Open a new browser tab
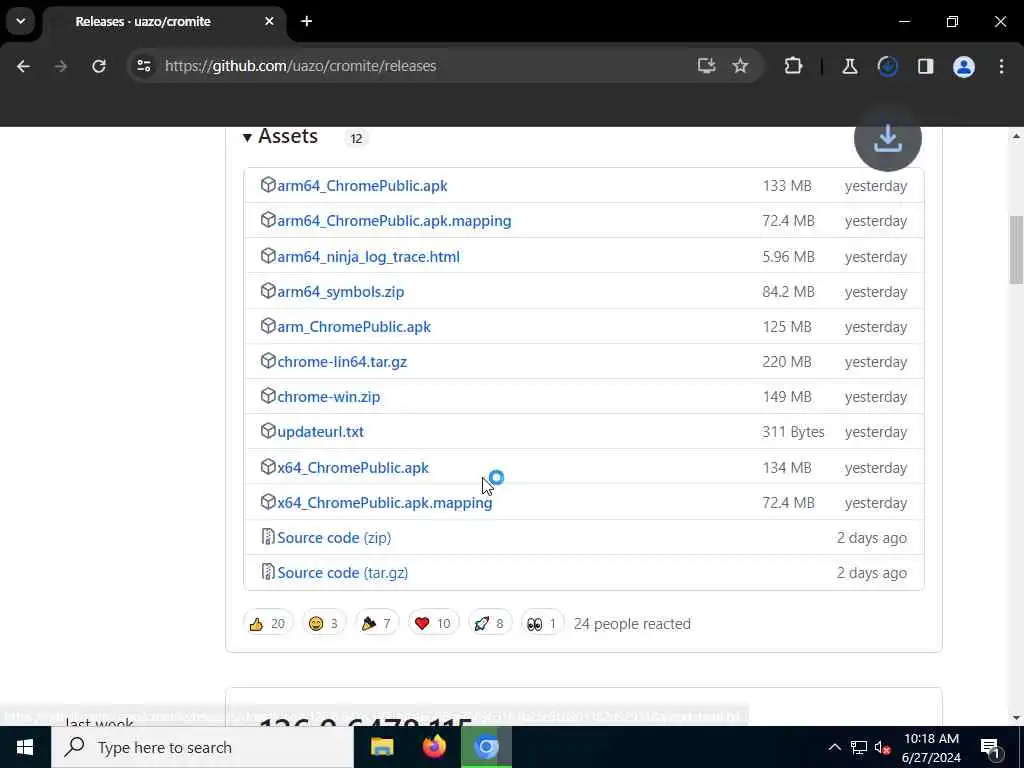Viewport: 1024px width, 768px height. point(306,21)
